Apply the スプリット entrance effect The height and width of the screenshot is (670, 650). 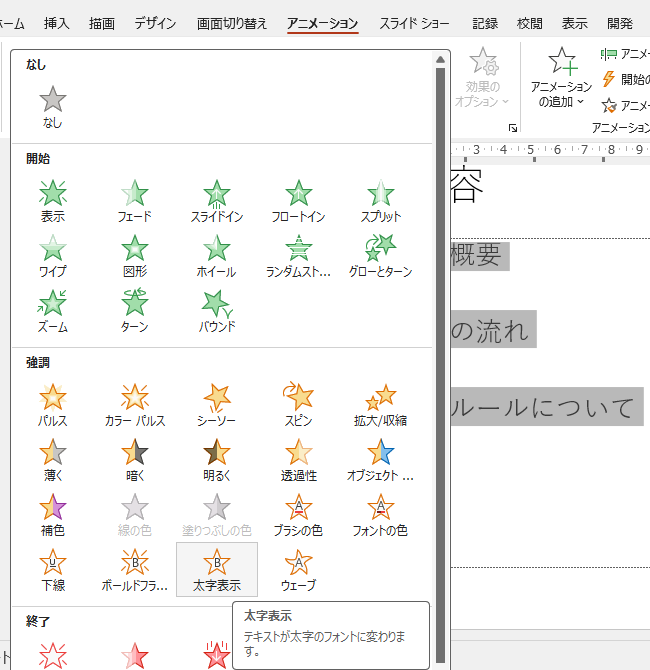point(380,201)
